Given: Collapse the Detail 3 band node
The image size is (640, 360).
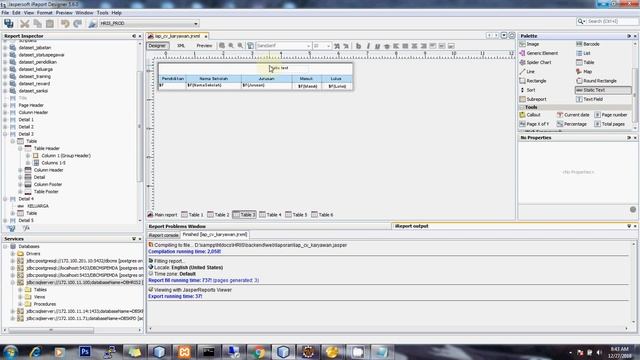Looking at the screenshot, I should 5,134.
